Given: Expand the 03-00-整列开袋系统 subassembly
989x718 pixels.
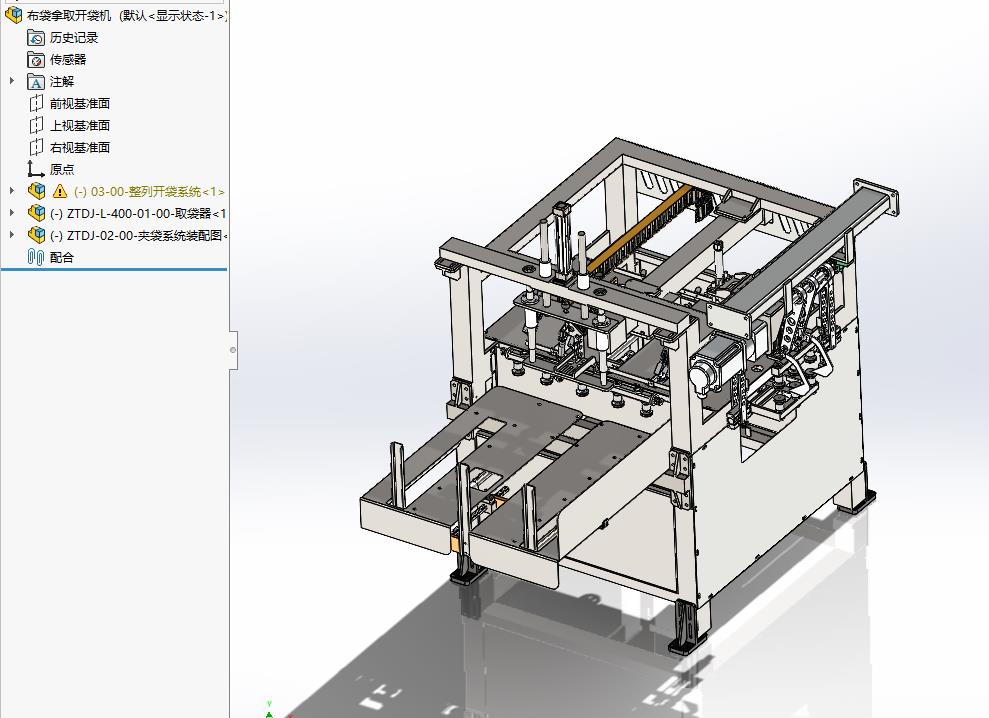Looking at the screenshot, I should tap(11, 191).
